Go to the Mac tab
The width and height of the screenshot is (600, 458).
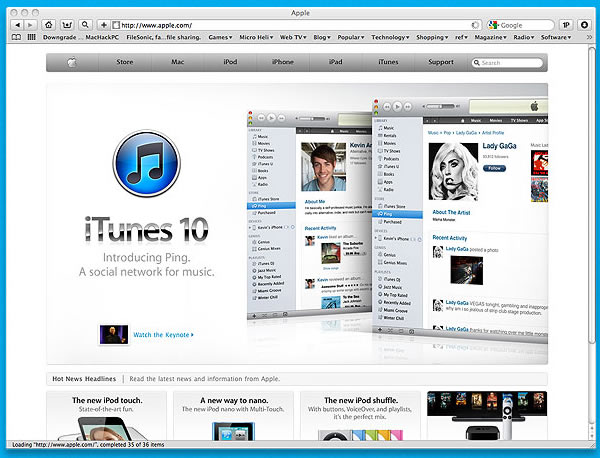178,62
